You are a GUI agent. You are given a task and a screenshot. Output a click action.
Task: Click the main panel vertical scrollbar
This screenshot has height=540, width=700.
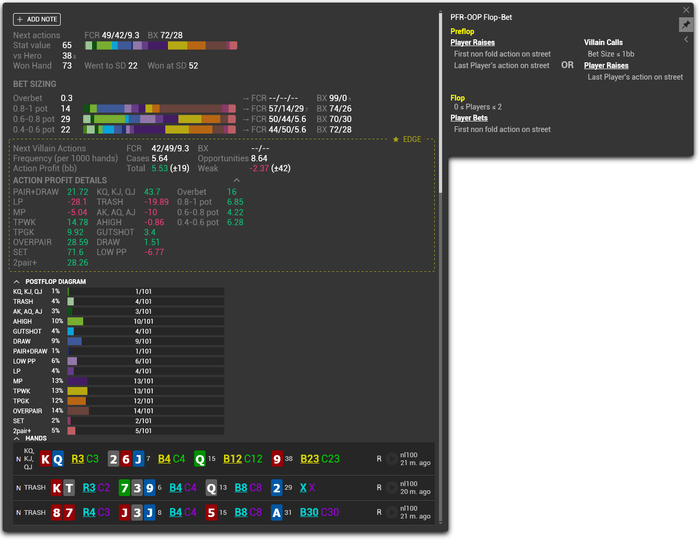(440, 102)
